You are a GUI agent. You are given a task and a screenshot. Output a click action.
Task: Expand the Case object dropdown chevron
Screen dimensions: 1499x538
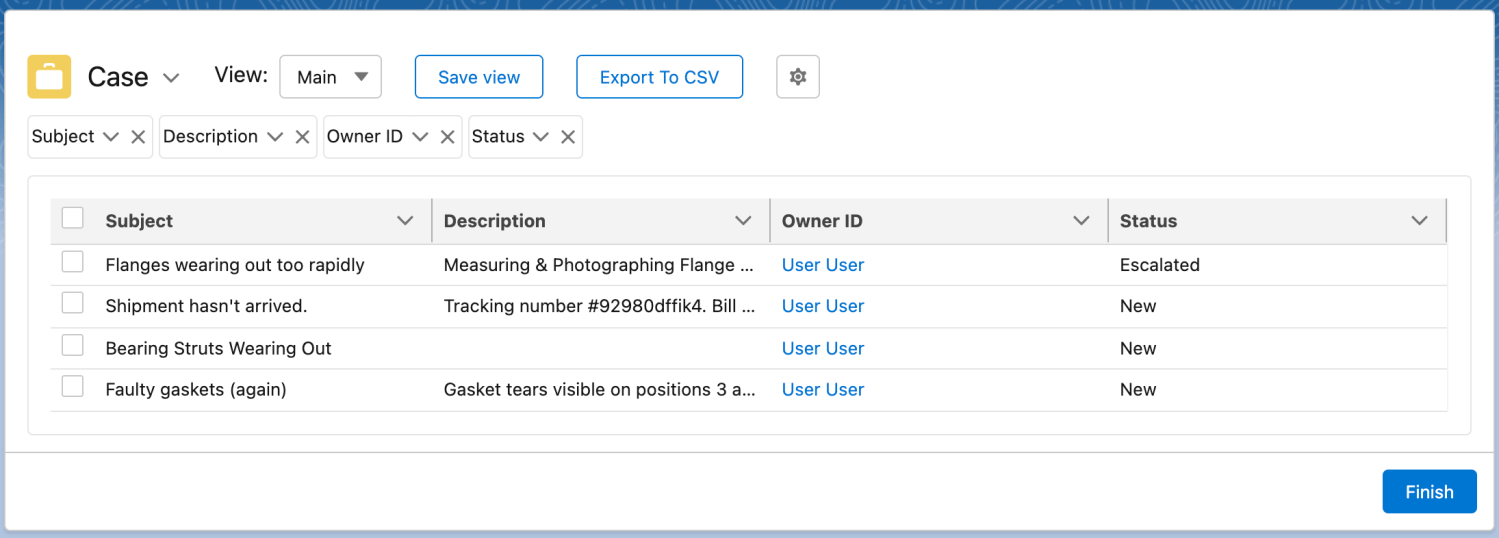[171, 78]
